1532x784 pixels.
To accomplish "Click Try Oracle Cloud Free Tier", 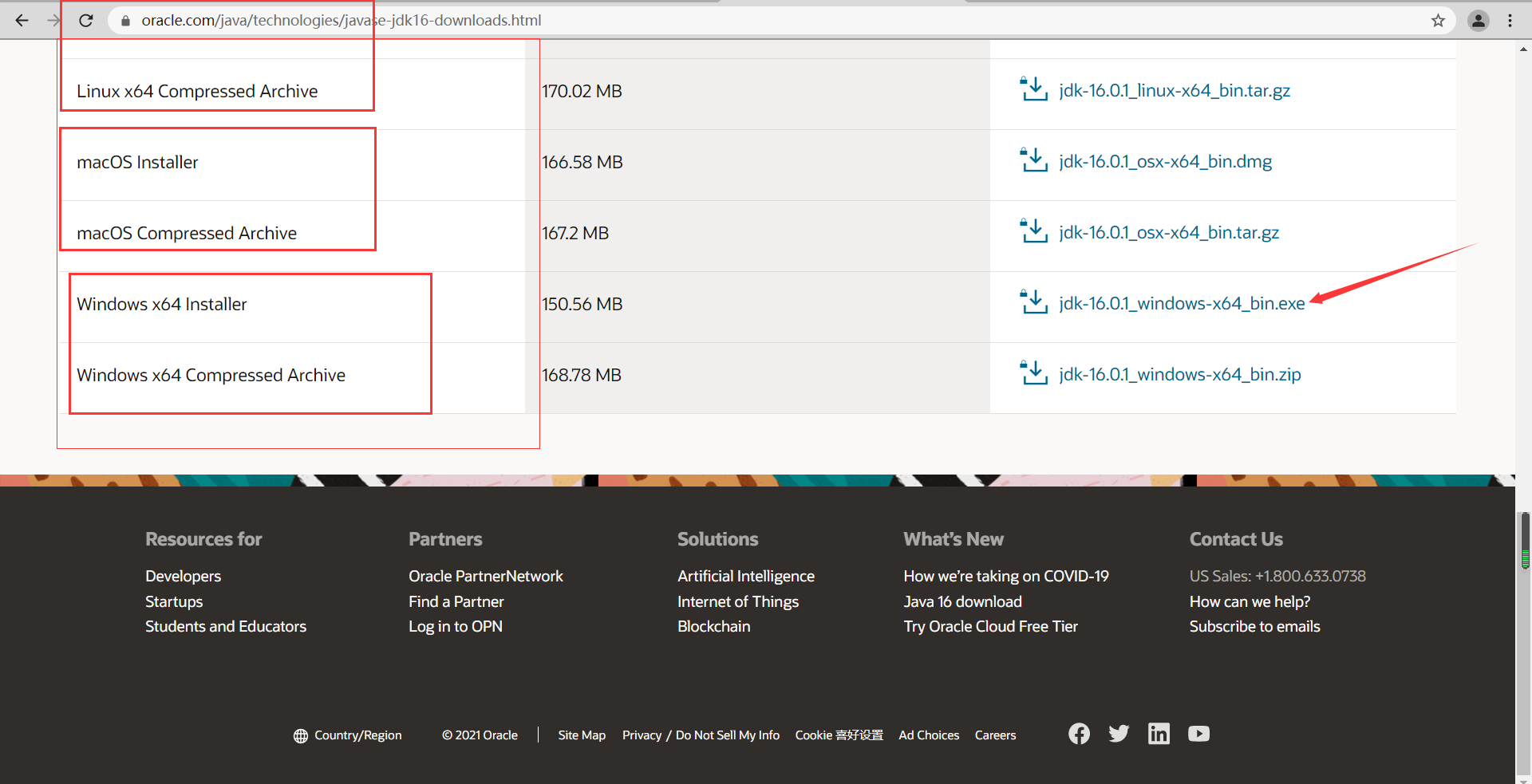I will [x=990, y=626].
